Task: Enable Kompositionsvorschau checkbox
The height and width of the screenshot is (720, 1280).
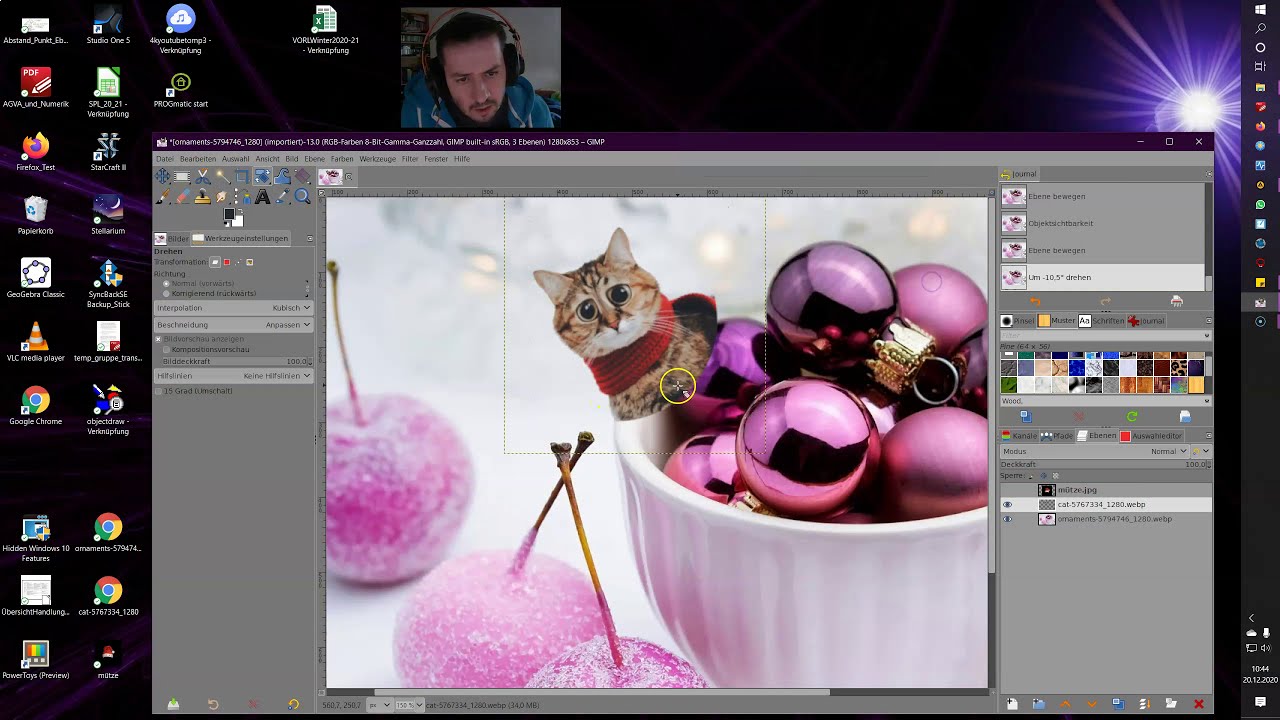Action: coord(166,350)
